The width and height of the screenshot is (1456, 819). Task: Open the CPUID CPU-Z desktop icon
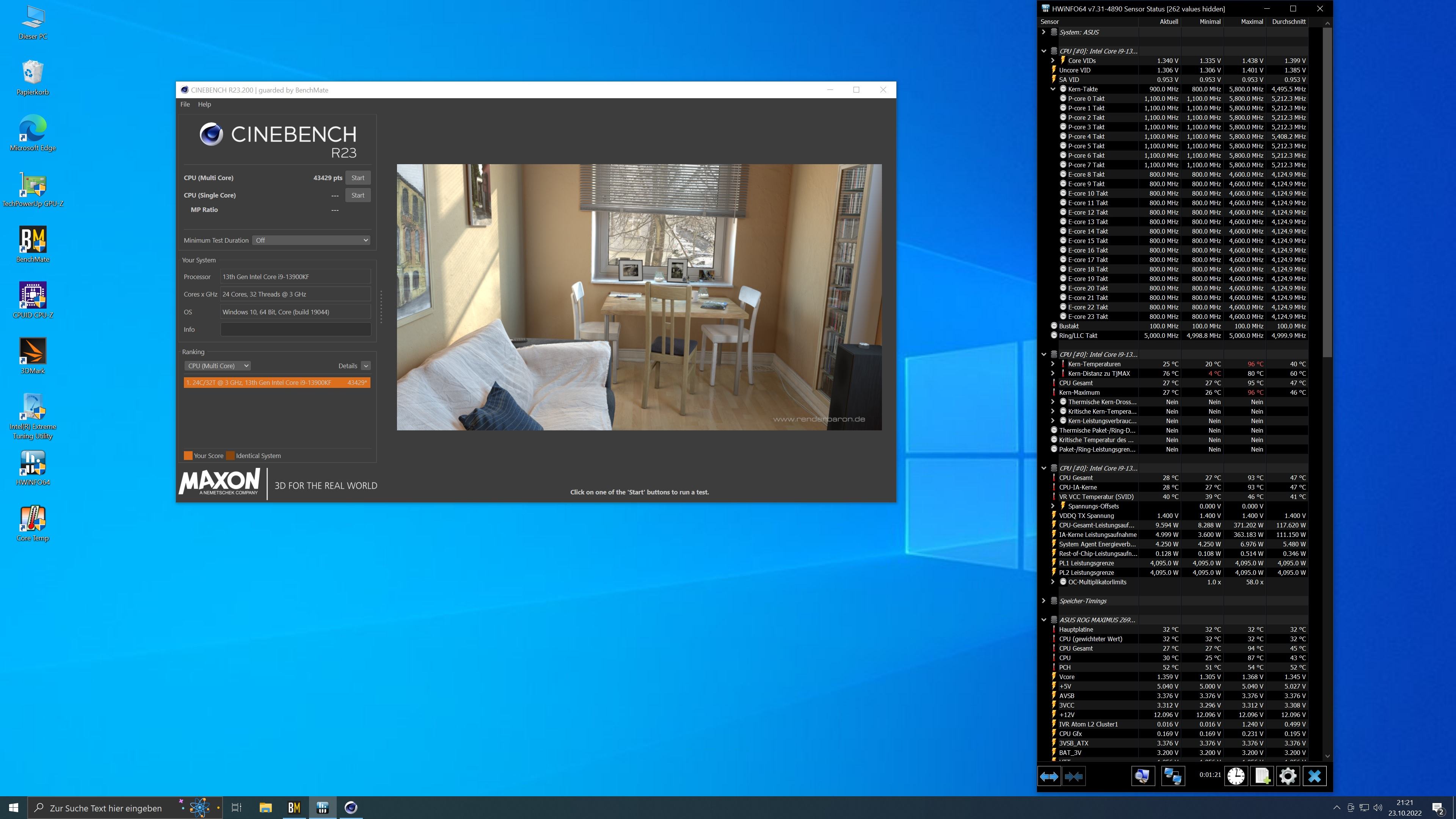tap(33, 300)
